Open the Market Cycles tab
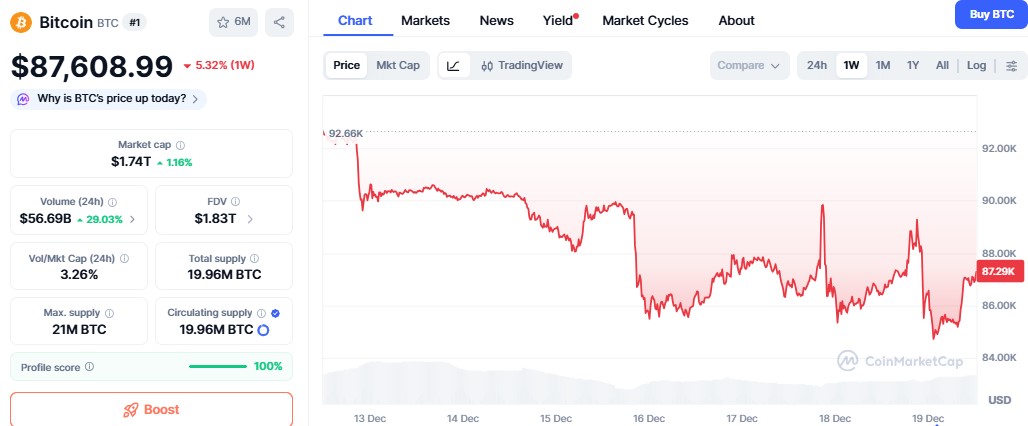The image size is (1028, 426). [x=645, y=20]
